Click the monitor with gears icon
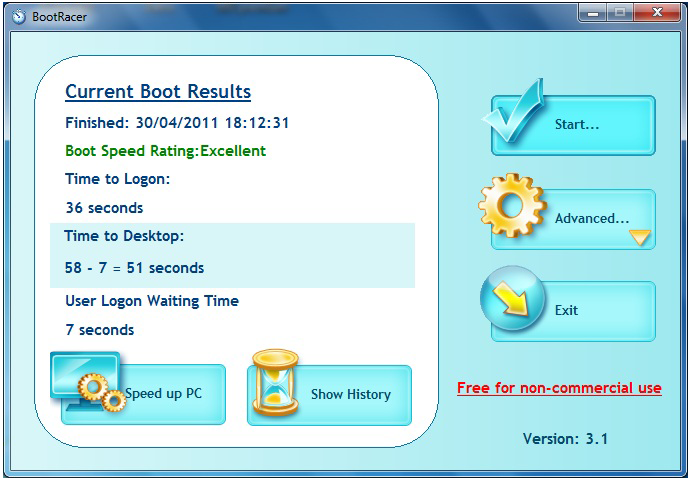690x479 pixels. [x=88, y=382]
